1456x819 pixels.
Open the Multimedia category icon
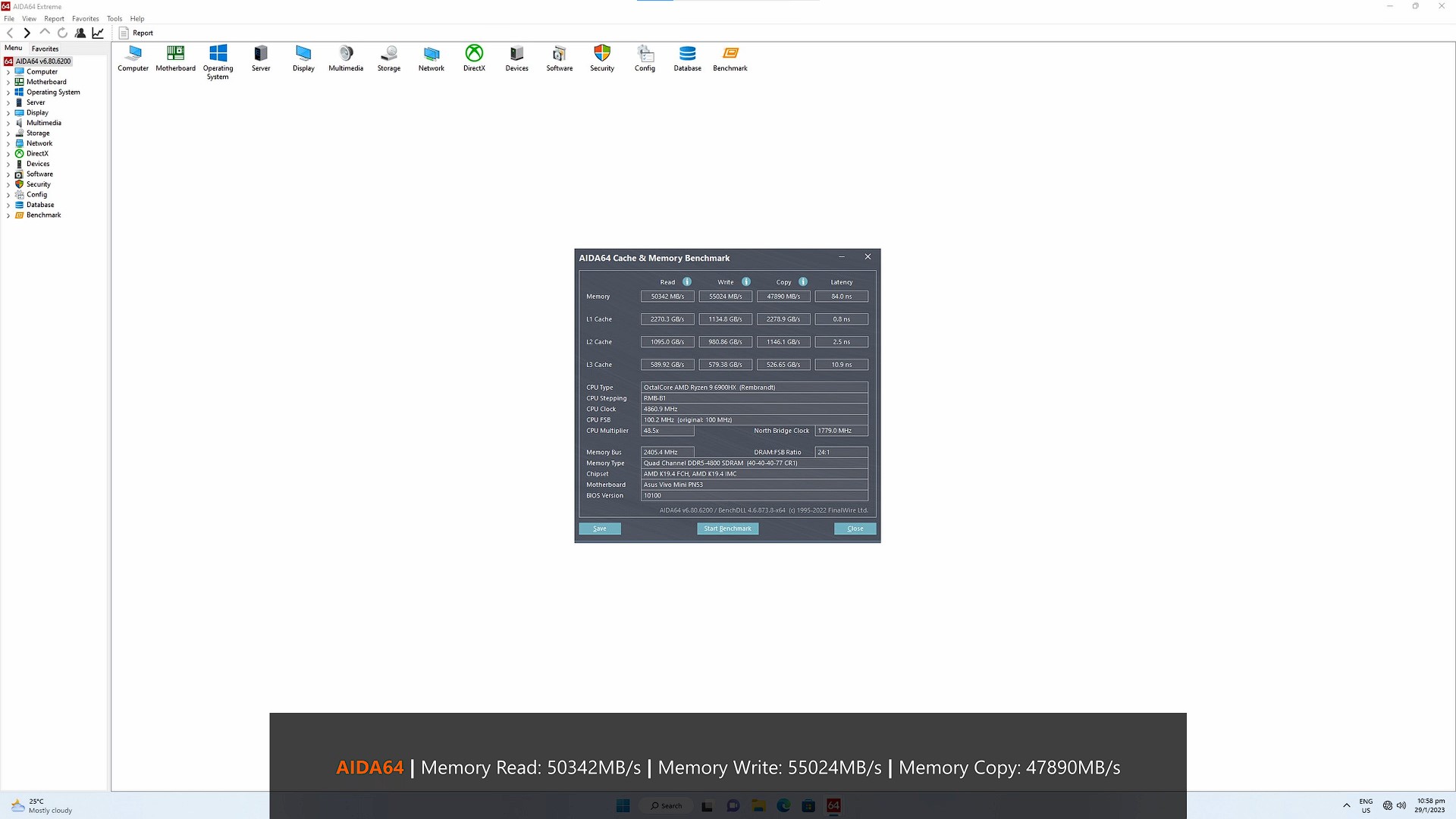pos(346,58)
